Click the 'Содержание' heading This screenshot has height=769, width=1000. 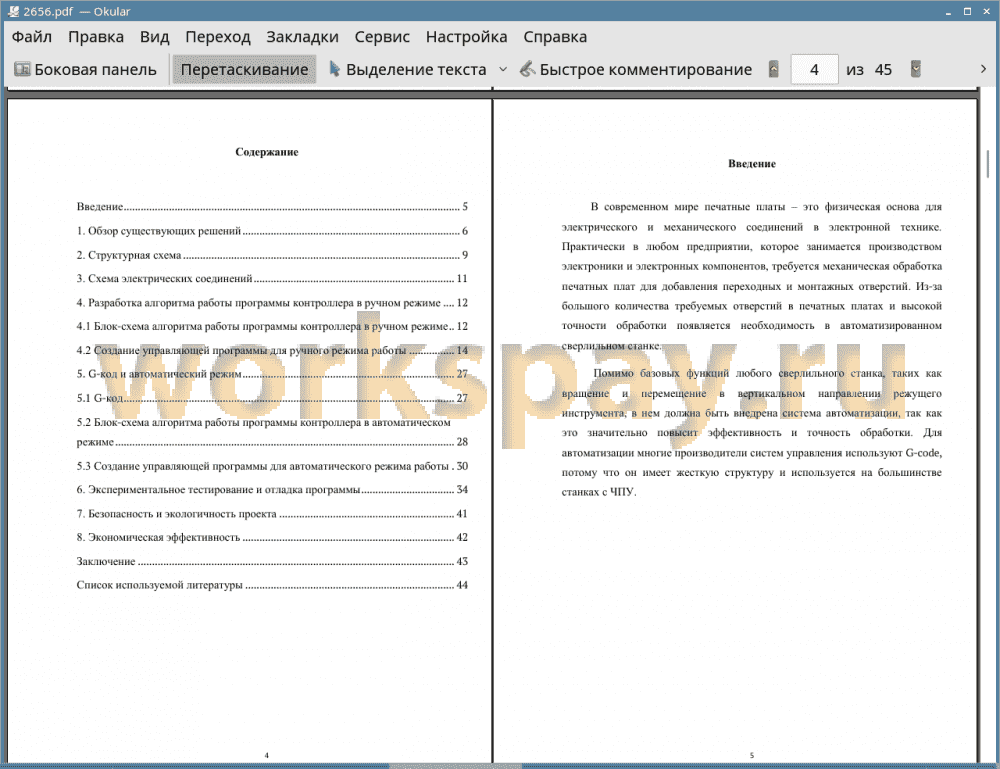click(x=267, y=152)
